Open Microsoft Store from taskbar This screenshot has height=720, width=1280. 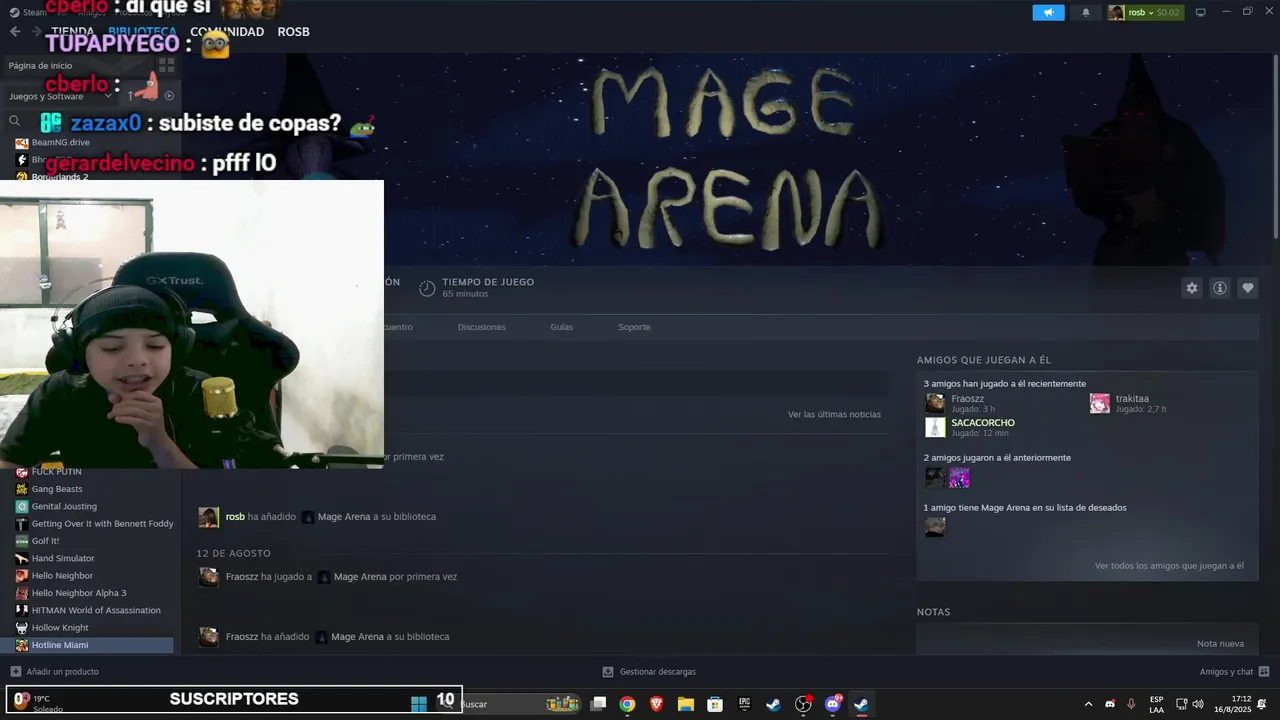[715, 704]
